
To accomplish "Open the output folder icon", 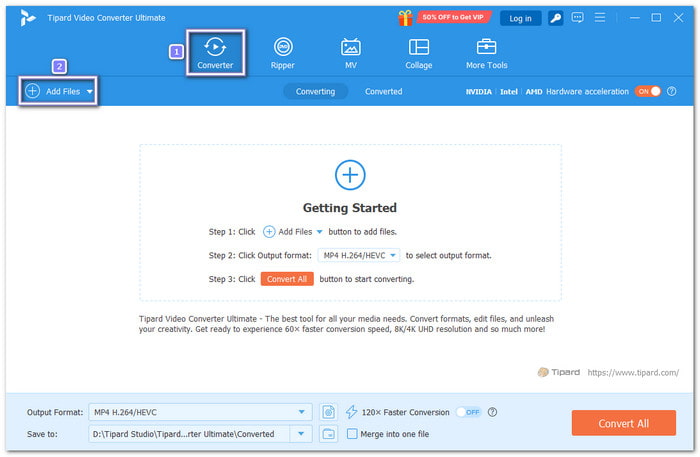I will pos(329,434).
